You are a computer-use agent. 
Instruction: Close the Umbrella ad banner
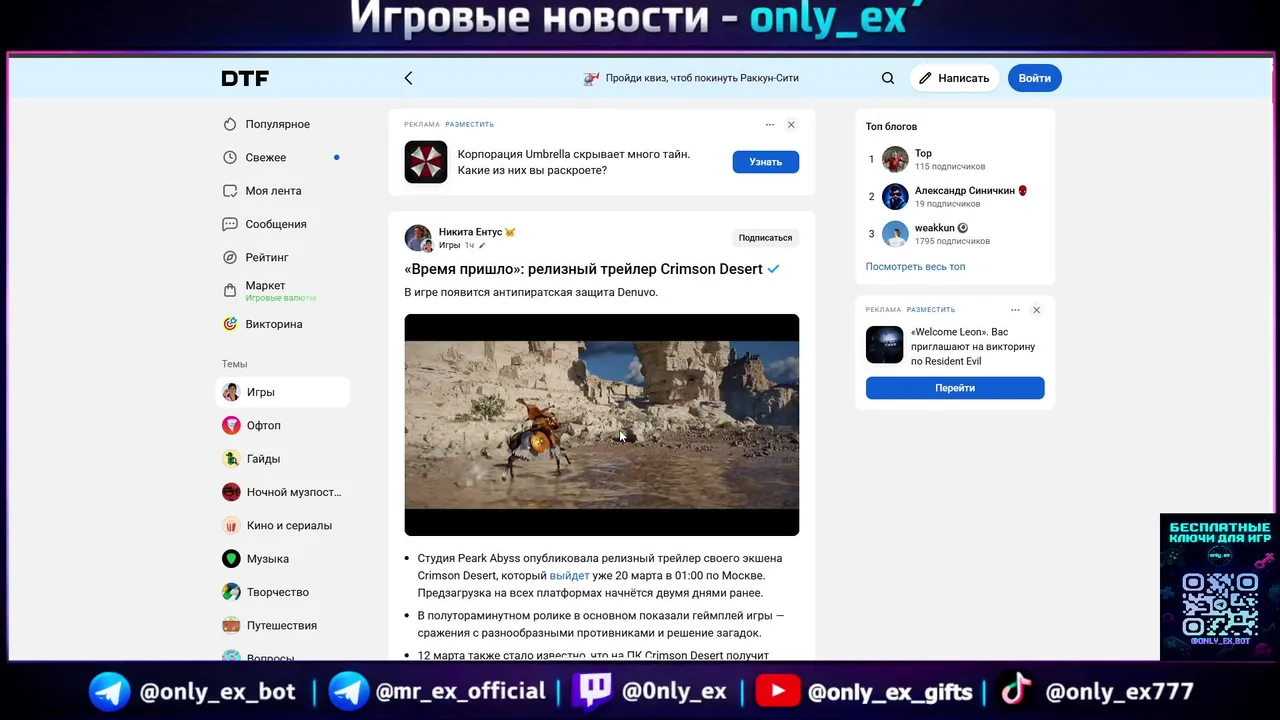point(791,125)
